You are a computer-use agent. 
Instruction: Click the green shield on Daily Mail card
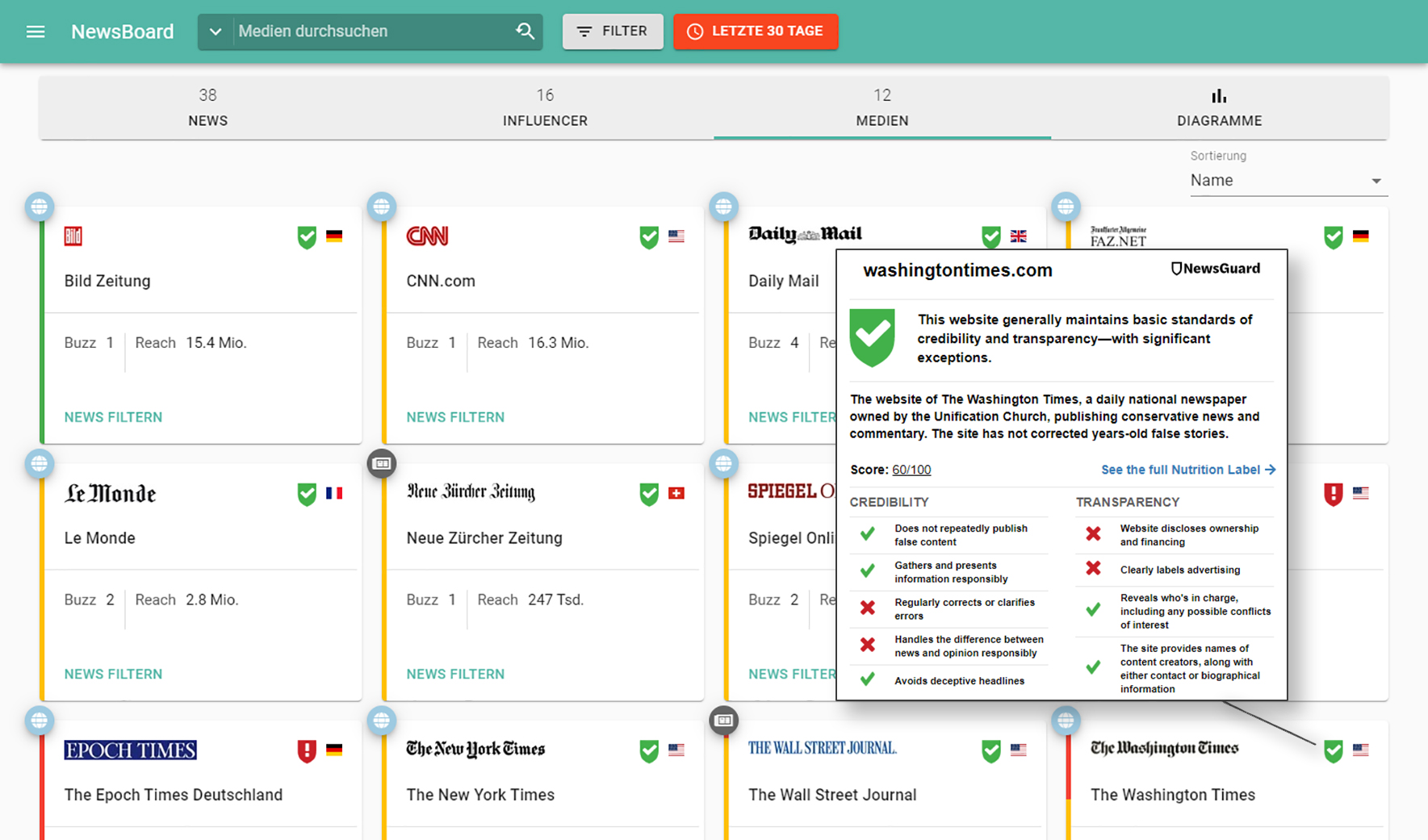coord(991,237)
